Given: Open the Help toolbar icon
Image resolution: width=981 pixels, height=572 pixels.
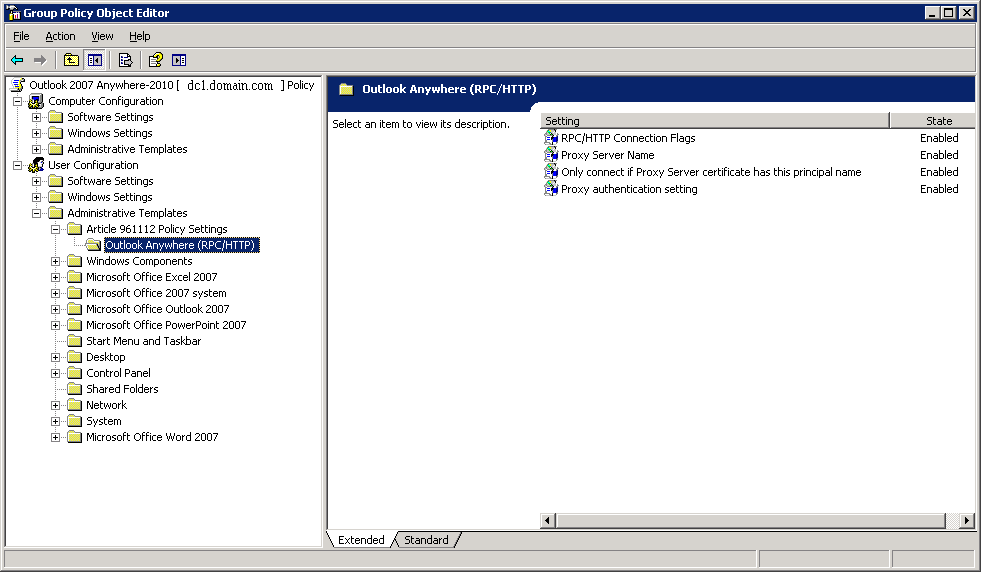Looking at the screenshot, I should coord(155,60).
